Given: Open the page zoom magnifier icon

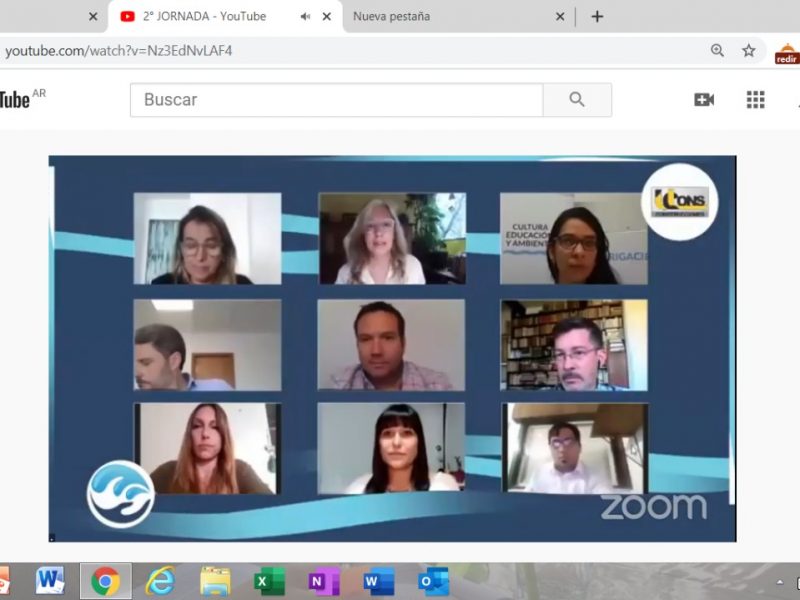Looking at the screenshot, I should coord(717,50).
